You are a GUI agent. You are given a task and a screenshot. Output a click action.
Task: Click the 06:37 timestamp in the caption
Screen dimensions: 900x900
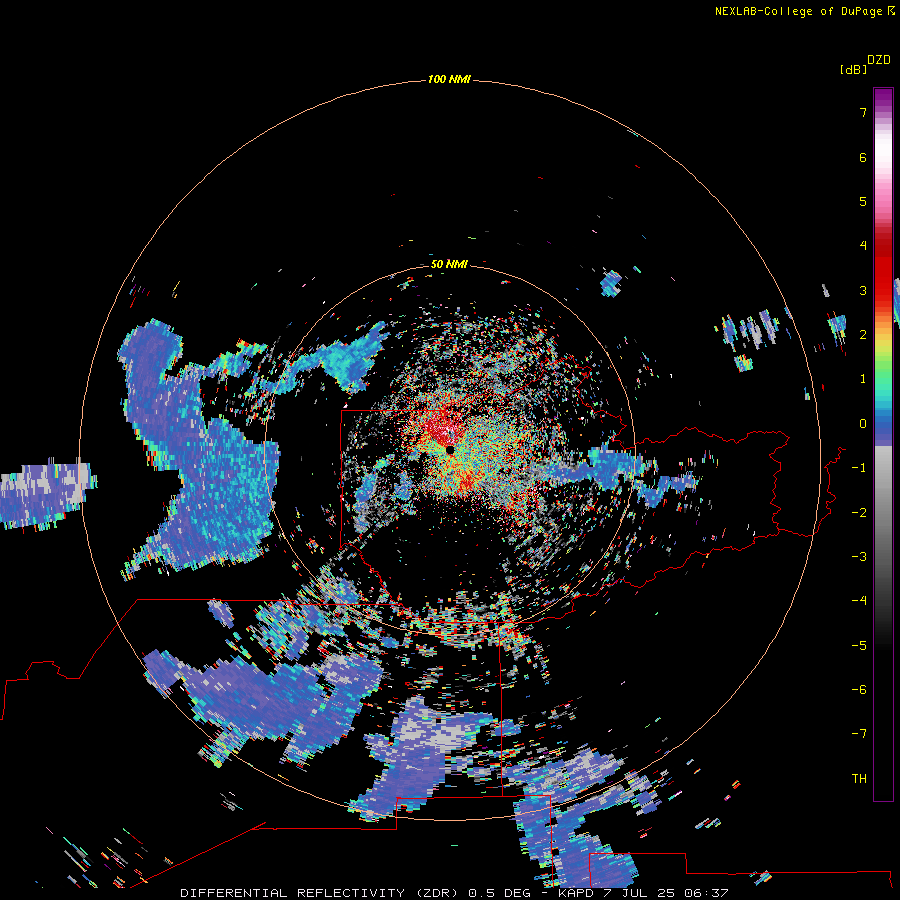709,893
